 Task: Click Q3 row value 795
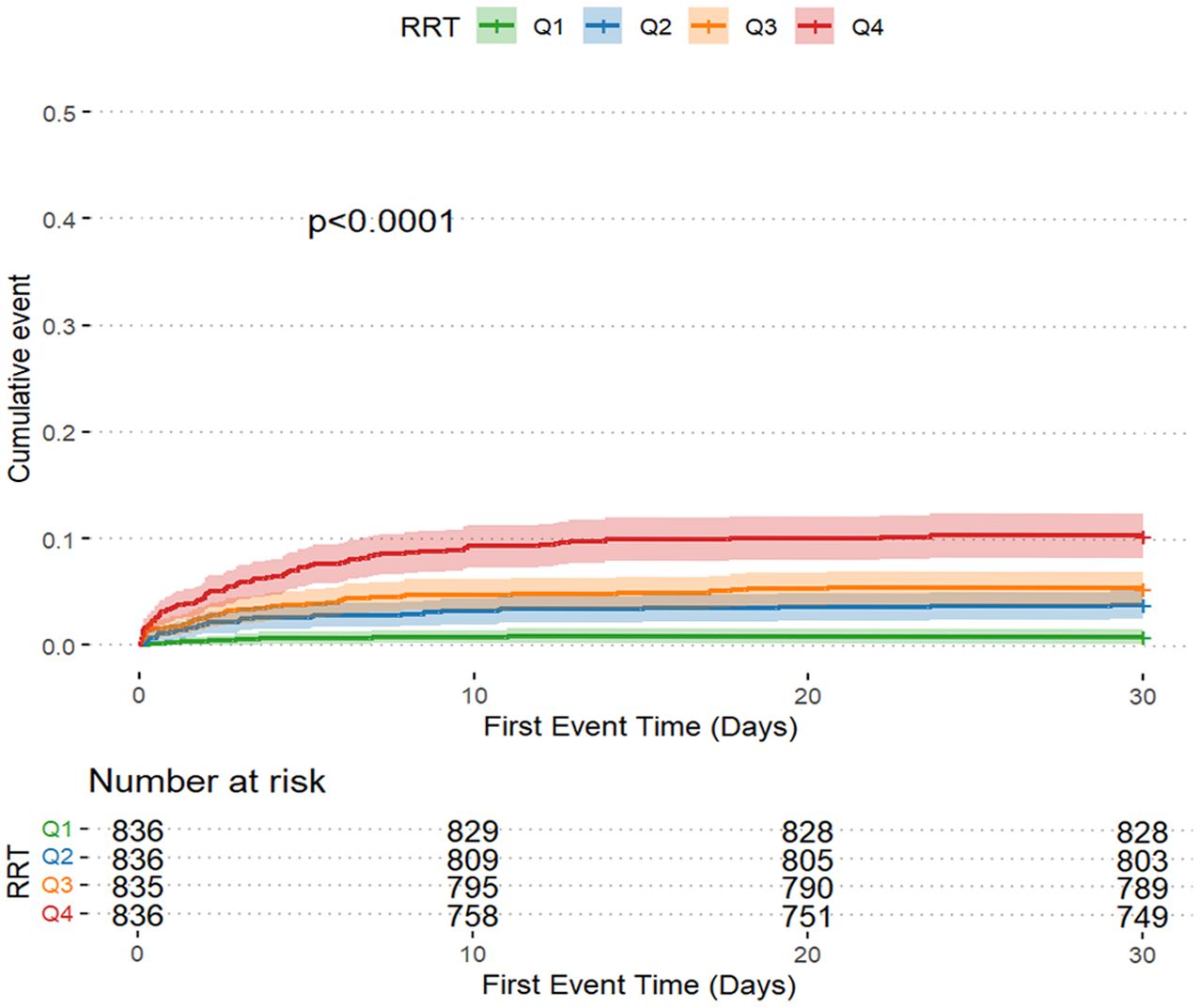tap(473, 887)
